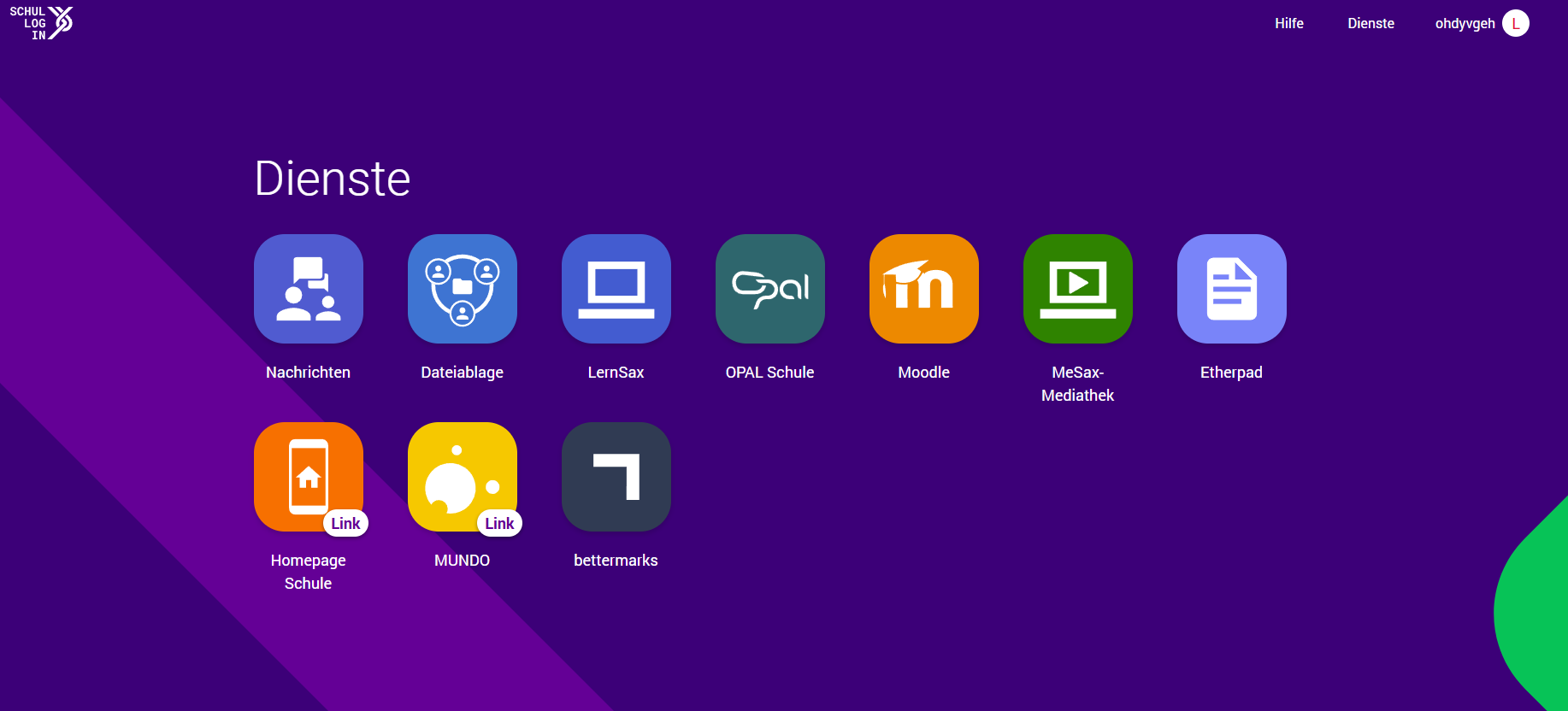Click the Moodle text label
The image size is (1568, 711).
(x=924, y=373)
